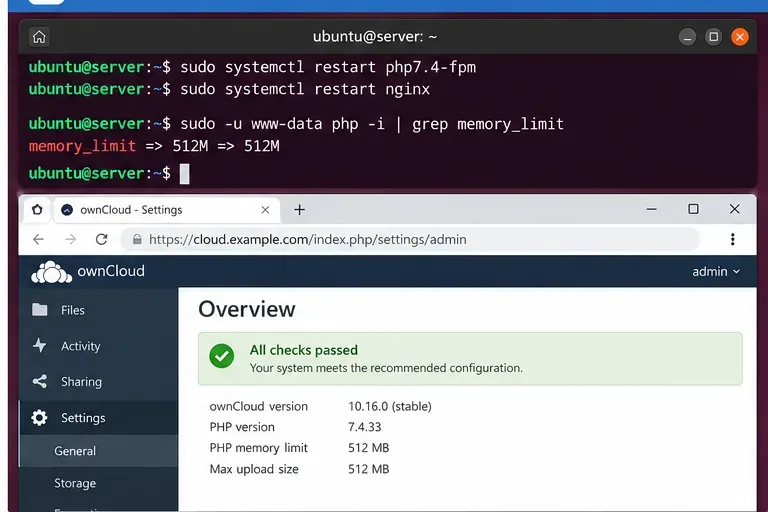The height and width of the screenshot is (512, 768).
Task: Click the PHP memory limit 512 MB value
Action: click(x=368, y=448)
